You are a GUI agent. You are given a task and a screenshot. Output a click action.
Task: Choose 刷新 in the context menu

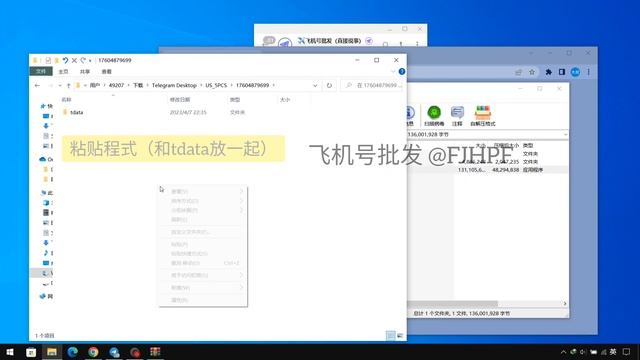(x=203, y=220)
